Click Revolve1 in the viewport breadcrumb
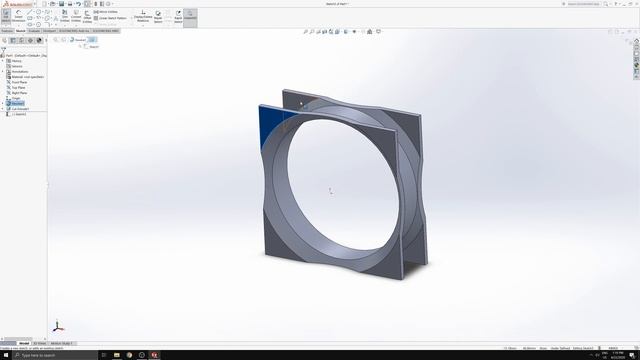Screen dimensions: 640x360 (x=79, y=40)
